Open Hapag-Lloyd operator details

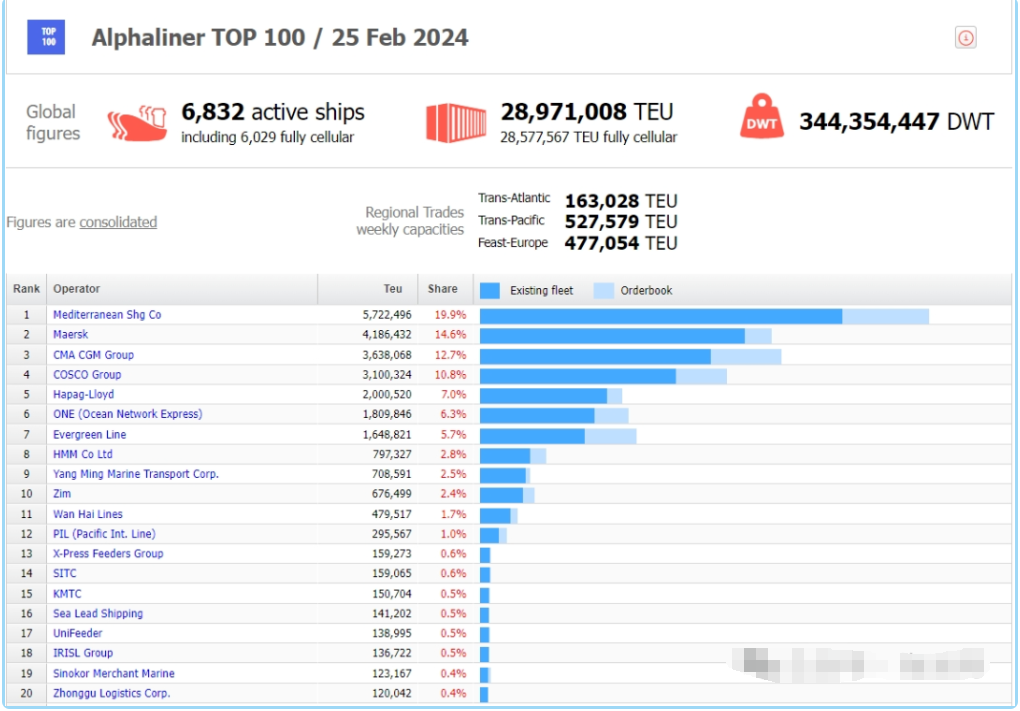point(84,394)
